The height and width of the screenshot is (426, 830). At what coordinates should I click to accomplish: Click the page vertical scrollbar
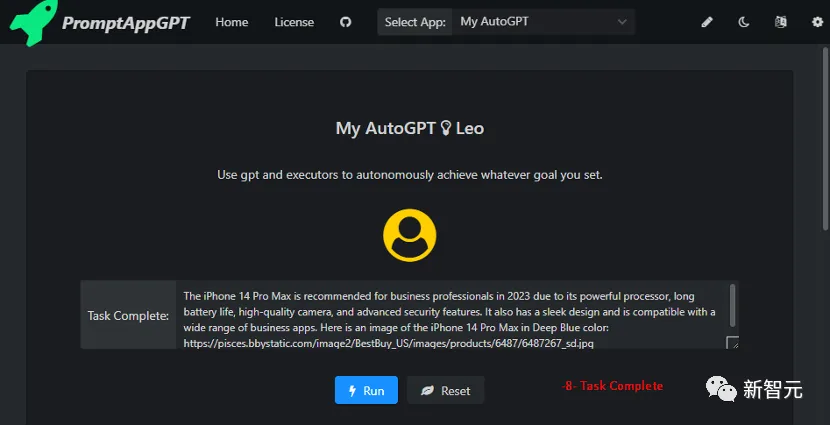(x=825, y=139)
